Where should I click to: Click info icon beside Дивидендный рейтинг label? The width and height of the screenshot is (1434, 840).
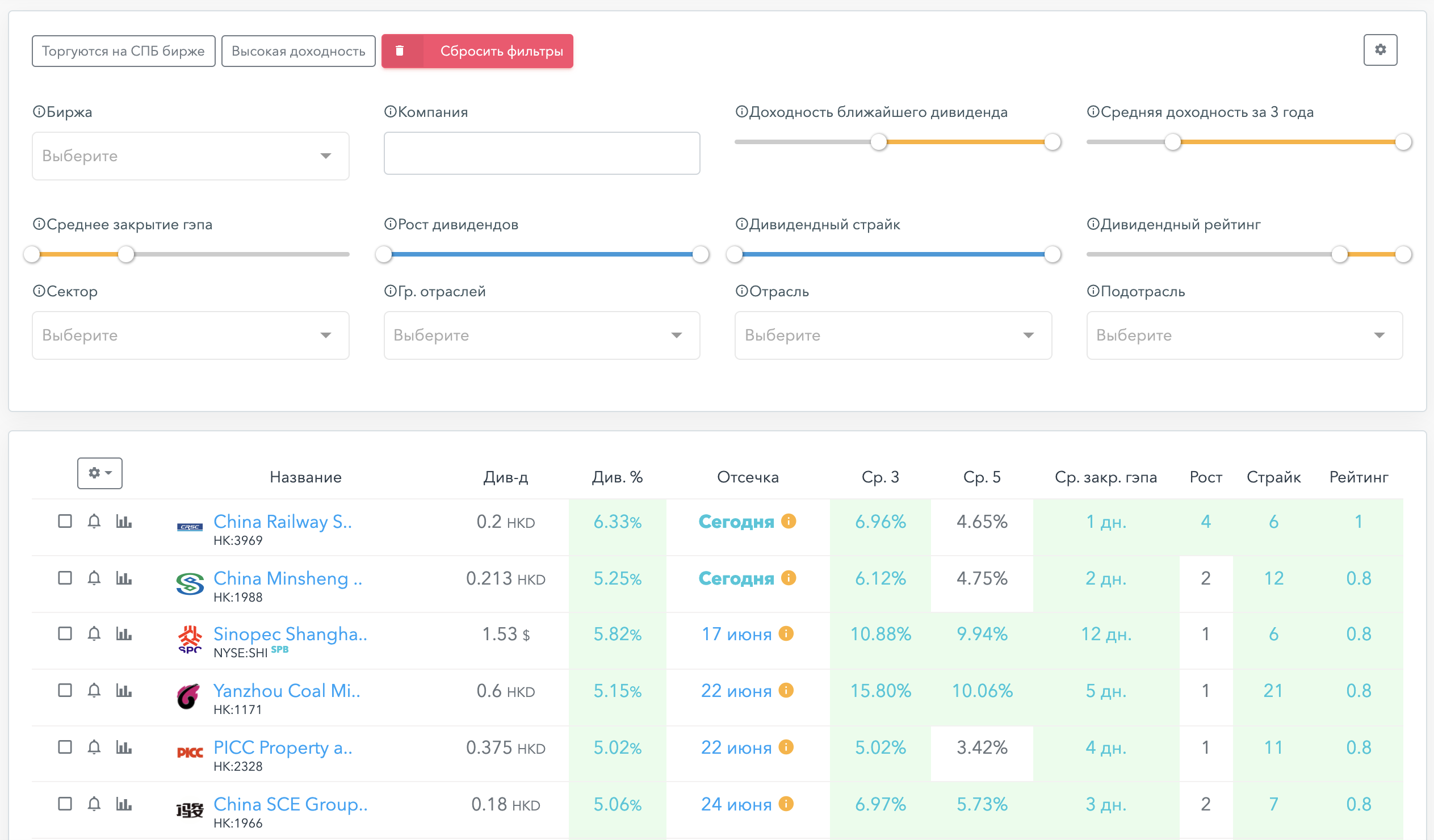click(x=1093, y=224)
